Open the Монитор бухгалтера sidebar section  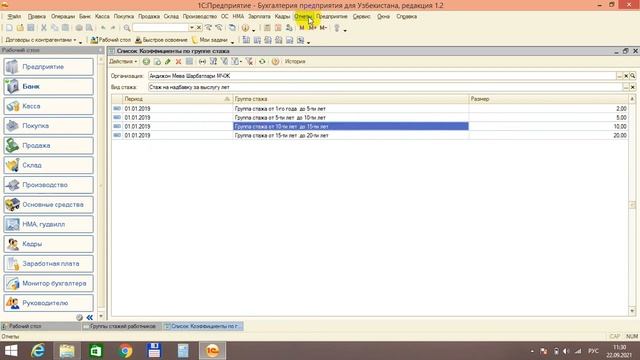pyautogui.click(x=49, y=283)
